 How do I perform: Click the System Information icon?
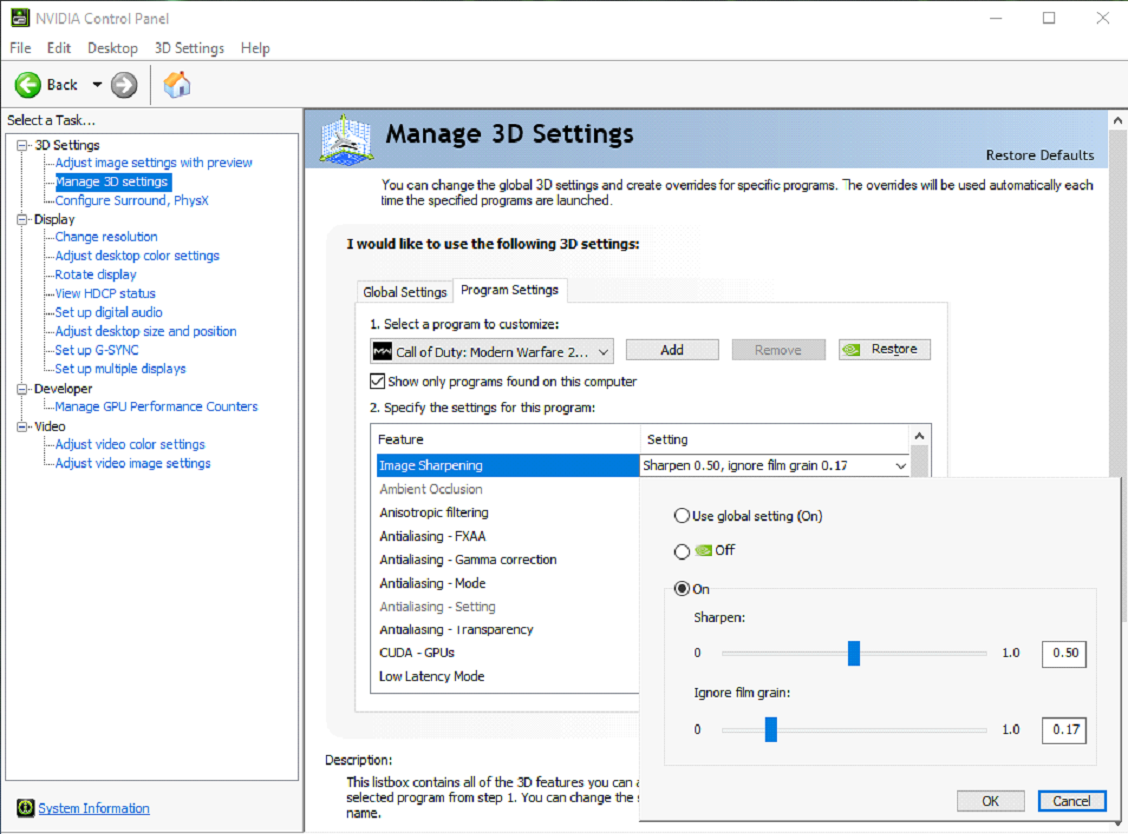pos(25,808)
